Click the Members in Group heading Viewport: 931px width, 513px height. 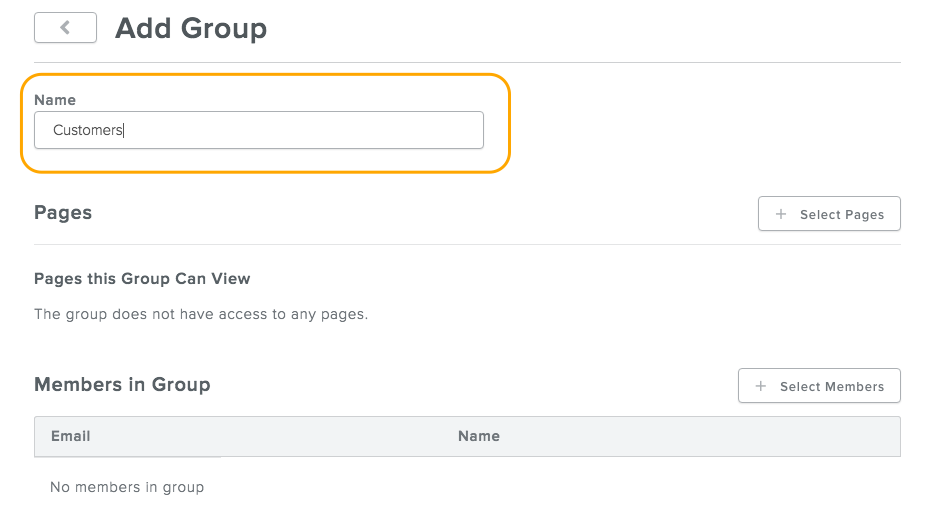[x=122, y=385]
